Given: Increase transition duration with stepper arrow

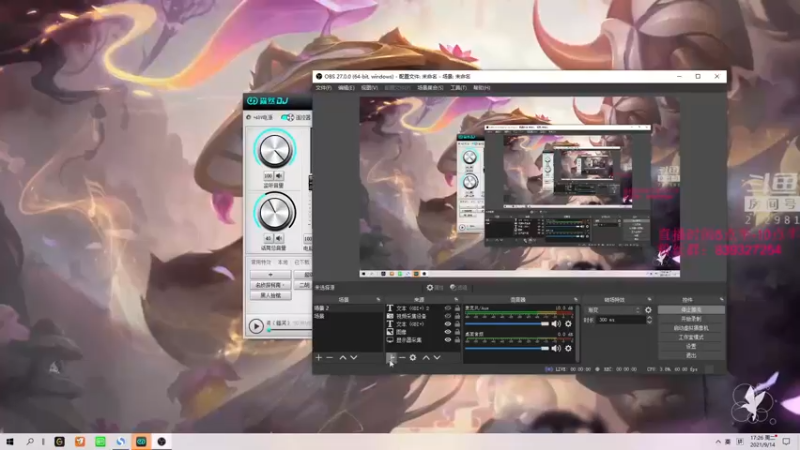Looking at the screenshot, I should (x=649, y=318).
